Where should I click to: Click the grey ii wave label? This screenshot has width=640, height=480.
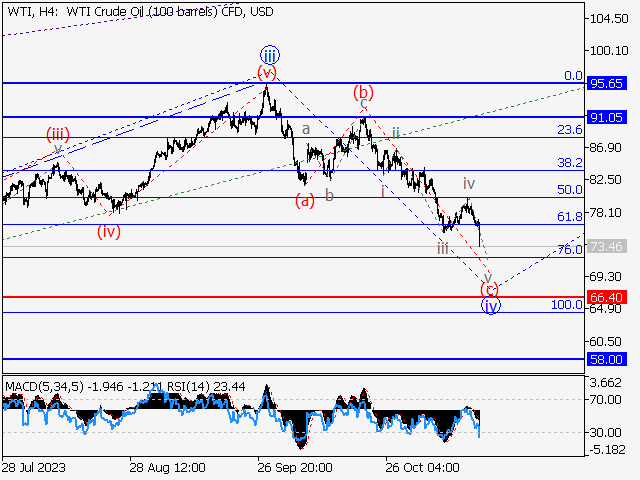pos(396,132)
